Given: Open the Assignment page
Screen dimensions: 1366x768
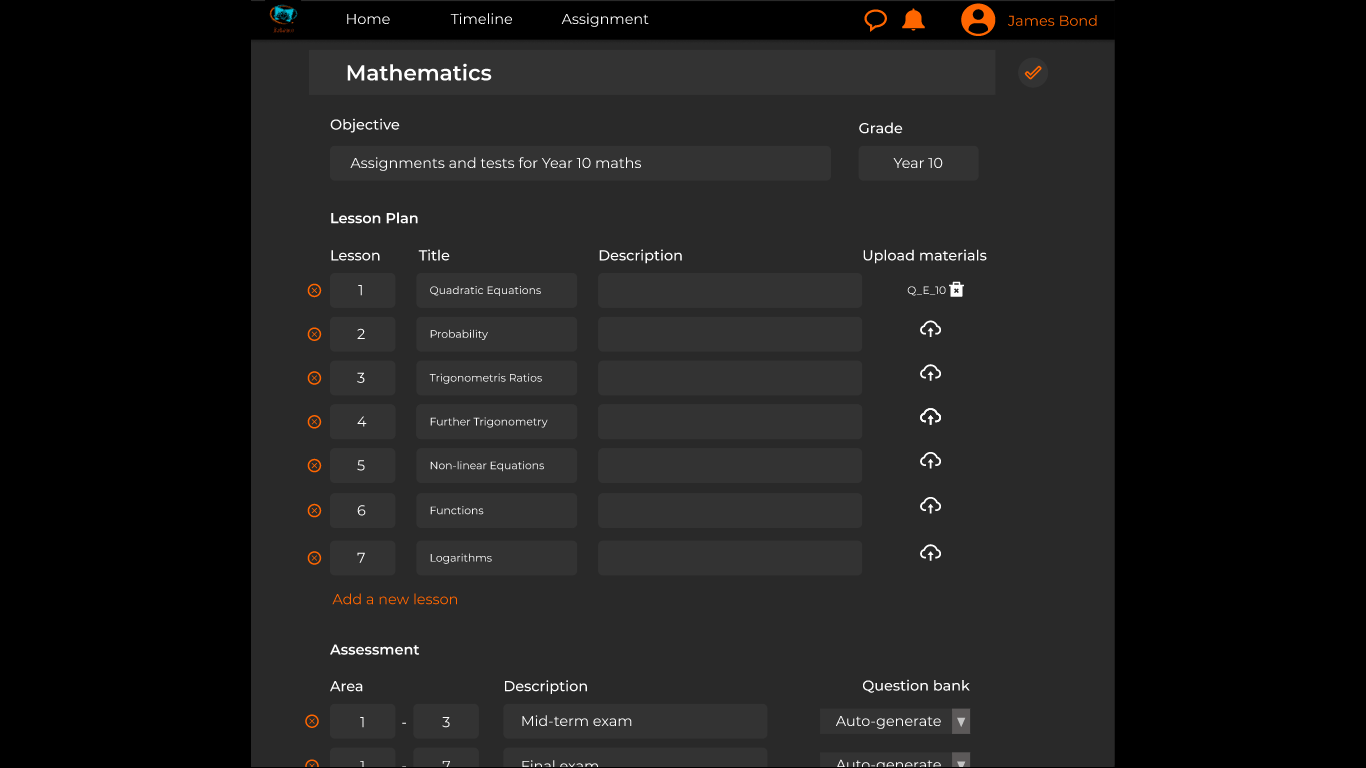Looking at the screenshot, I should tap(605, 19).
